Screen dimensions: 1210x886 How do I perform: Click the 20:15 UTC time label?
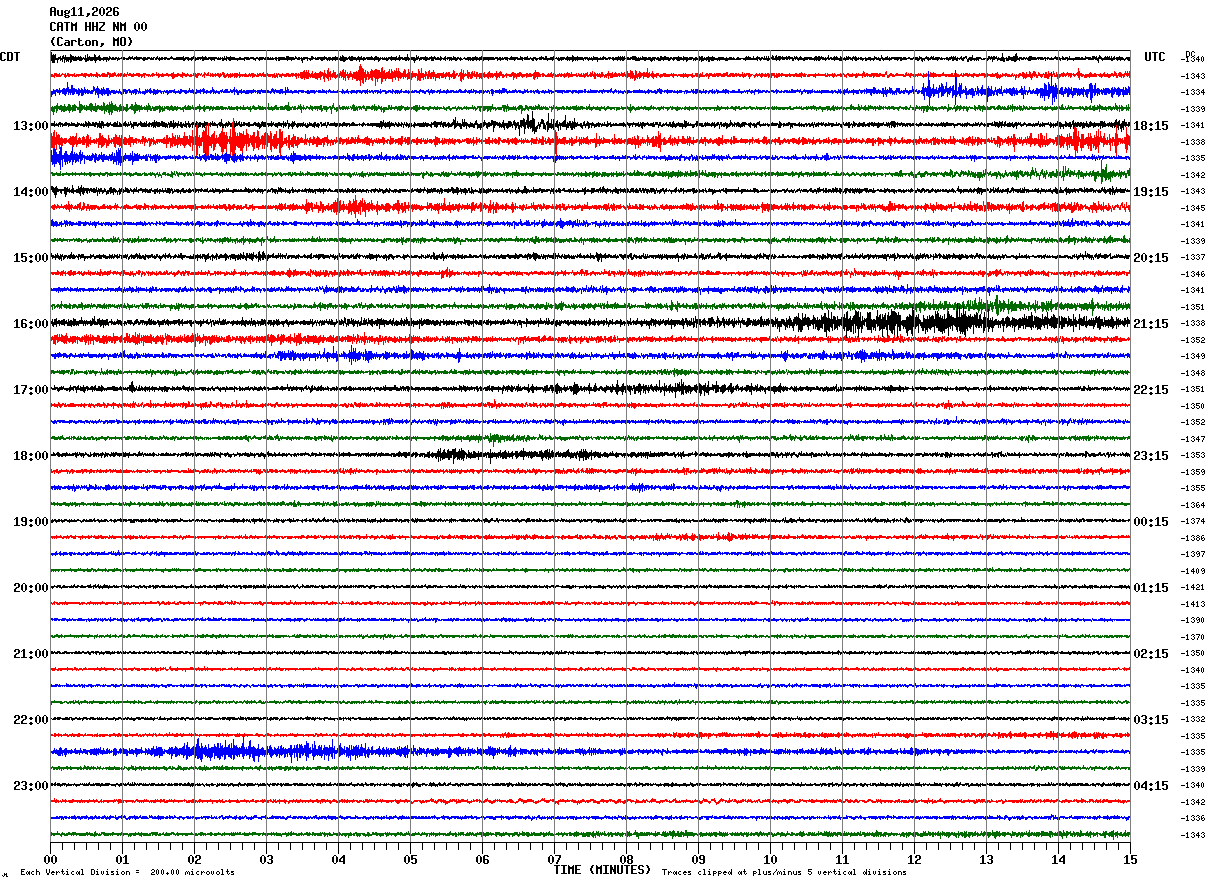[x=1151, y=257]
